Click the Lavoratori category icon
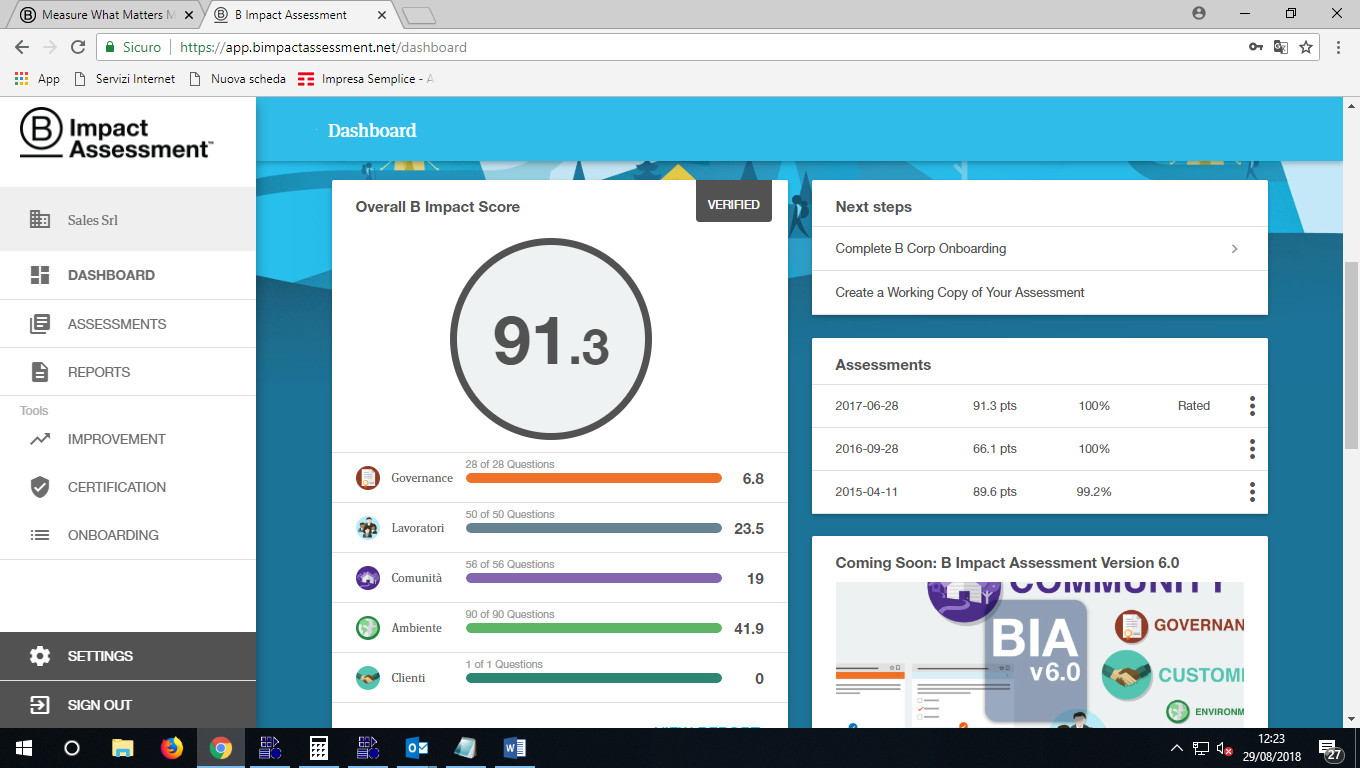Image resolution: width=1360 pixels, height=768 pixels. pyautogui.click(x=368, y=528)
